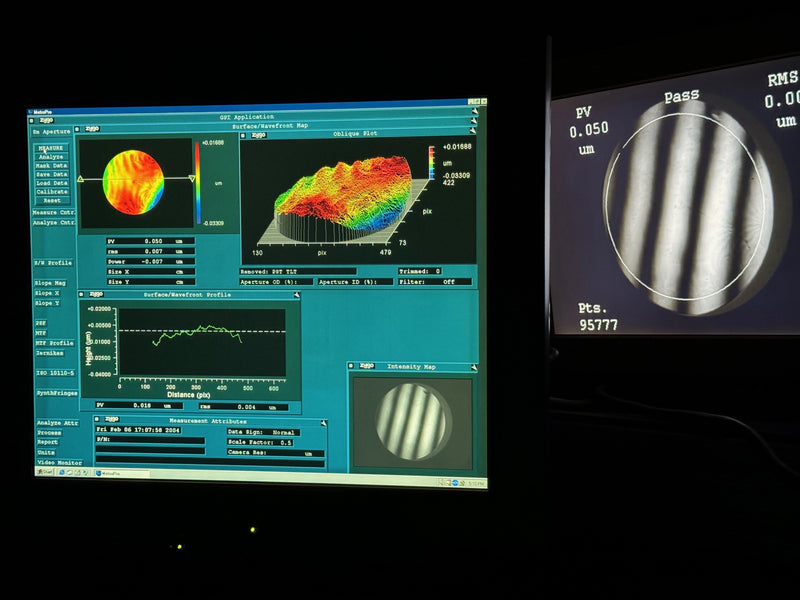This screenshot has width=800, height=600.
Task: Open the Measure Cntrl window icon
Action: (54, 212)
